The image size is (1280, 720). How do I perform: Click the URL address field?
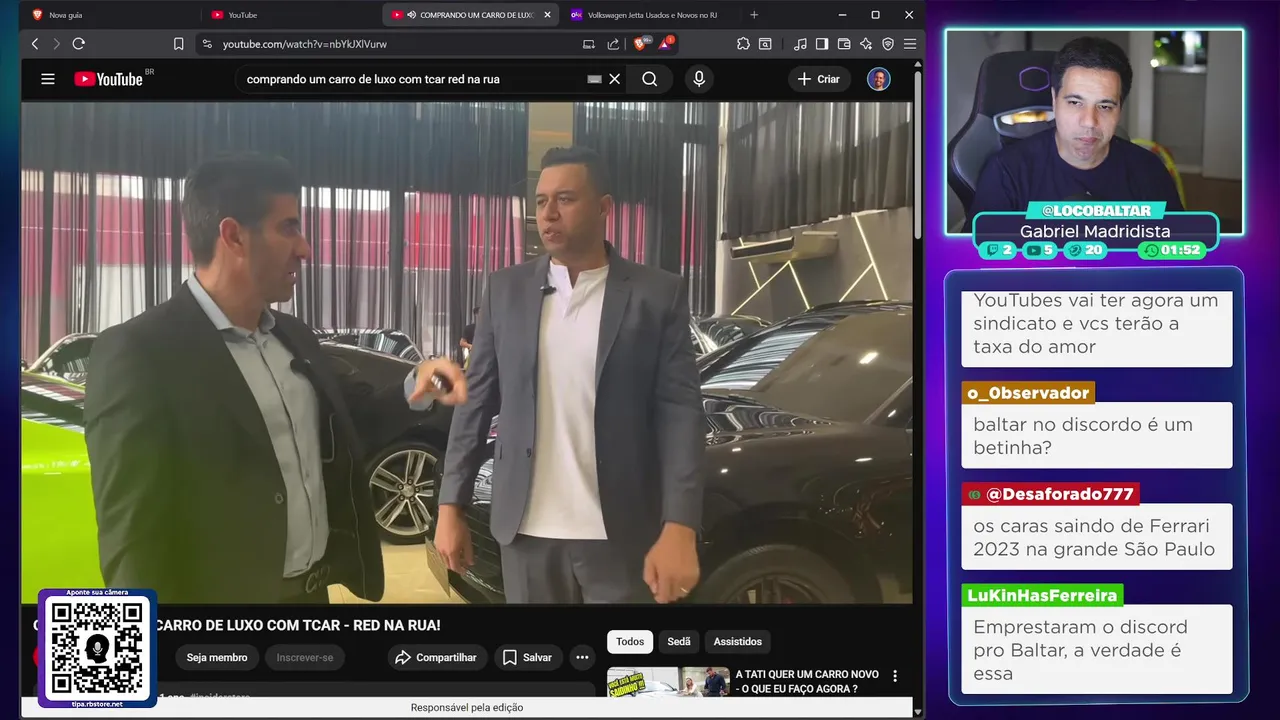pyautogui.click(x=395, y=44)
